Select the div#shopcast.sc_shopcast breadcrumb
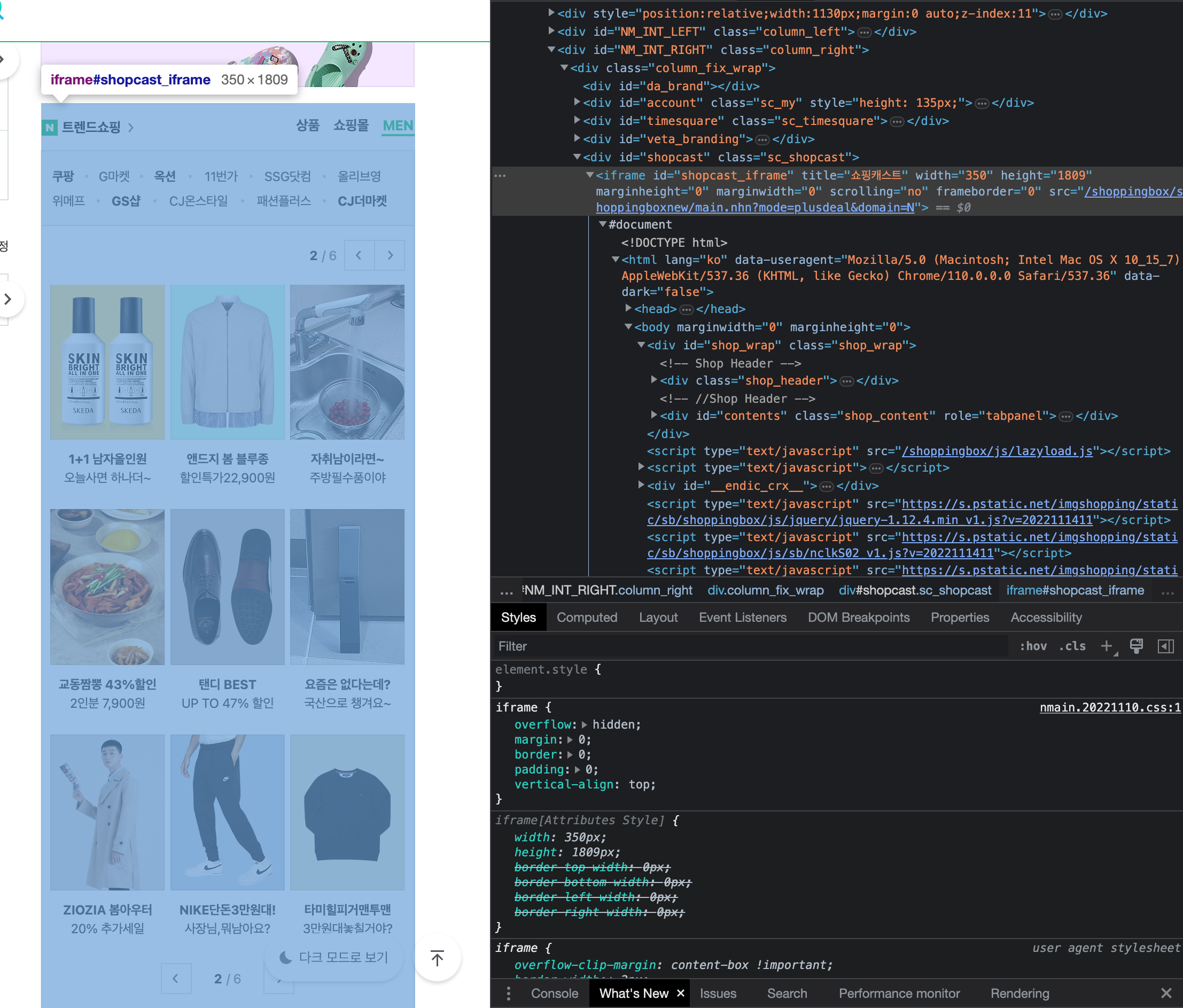This screenshot has width=1183, height=1008. [915, 591]
